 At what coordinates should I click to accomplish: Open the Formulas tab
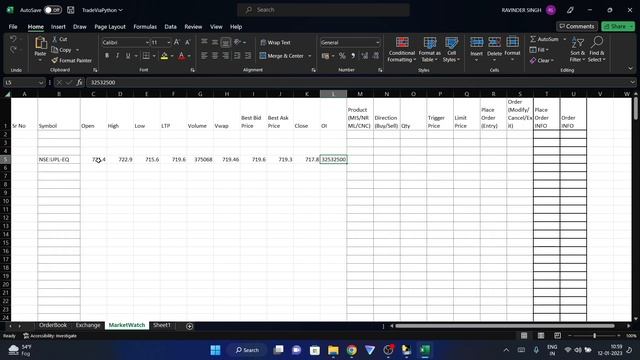[145, 27]
